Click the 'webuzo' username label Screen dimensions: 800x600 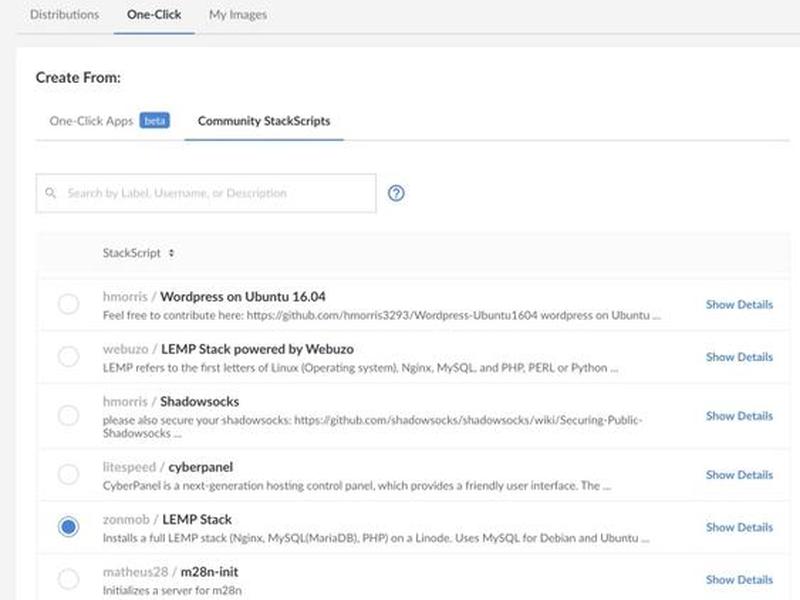pyautogui.click(x=126, y=349)
